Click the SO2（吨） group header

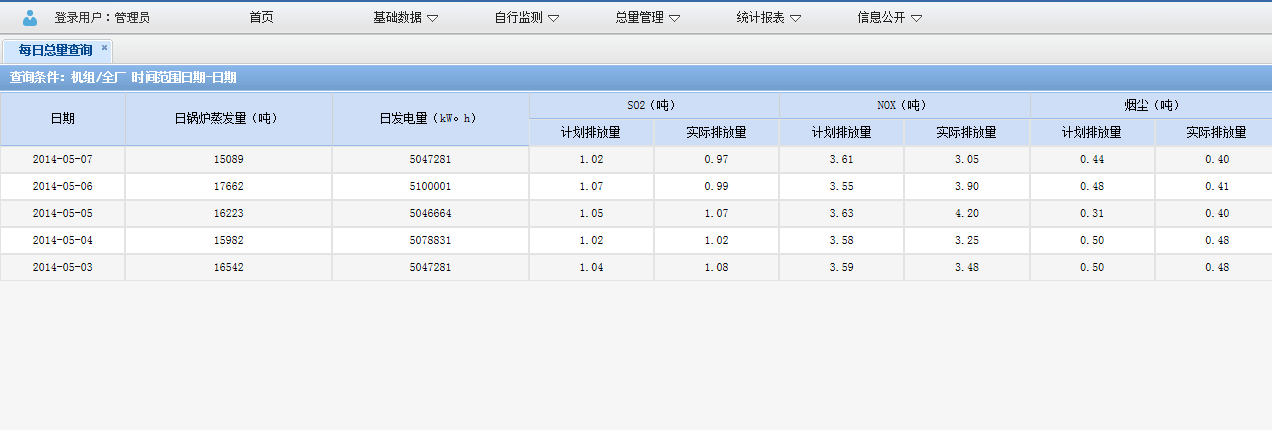pyautogui.click(x=654, y=105)
